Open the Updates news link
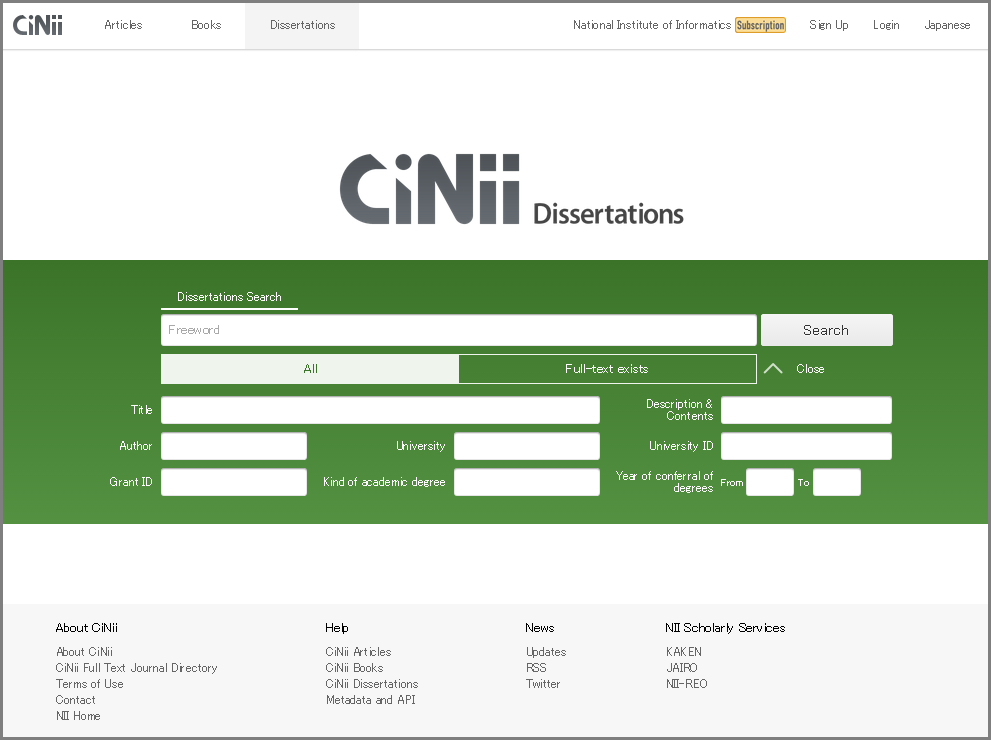Image resolution: width=991 pixels, height=740 pixels. point(546,652)
